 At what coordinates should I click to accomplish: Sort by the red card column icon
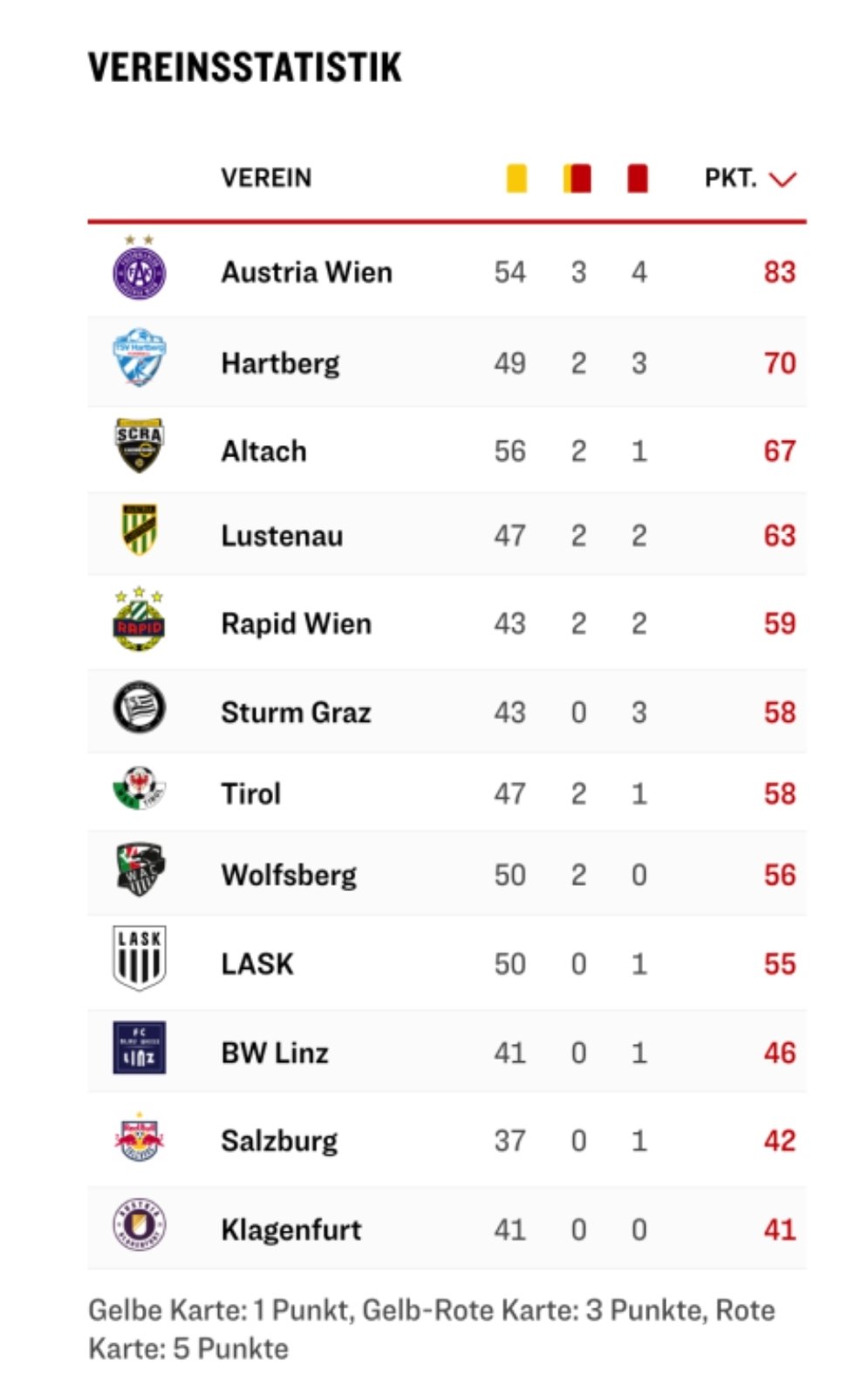click(638, 178)
